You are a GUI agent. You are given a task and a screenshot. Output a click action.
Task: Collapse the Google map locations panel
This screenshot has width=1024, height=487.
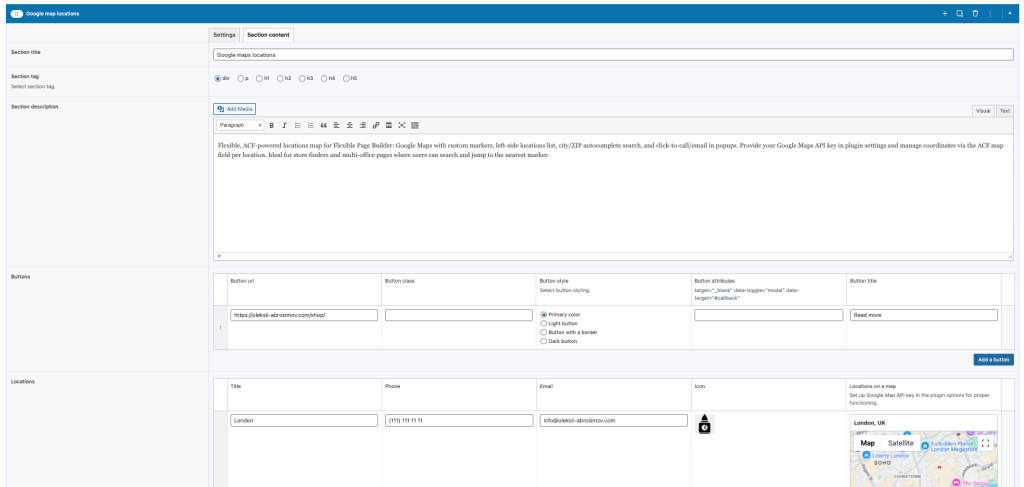[x=1010, y=13]
